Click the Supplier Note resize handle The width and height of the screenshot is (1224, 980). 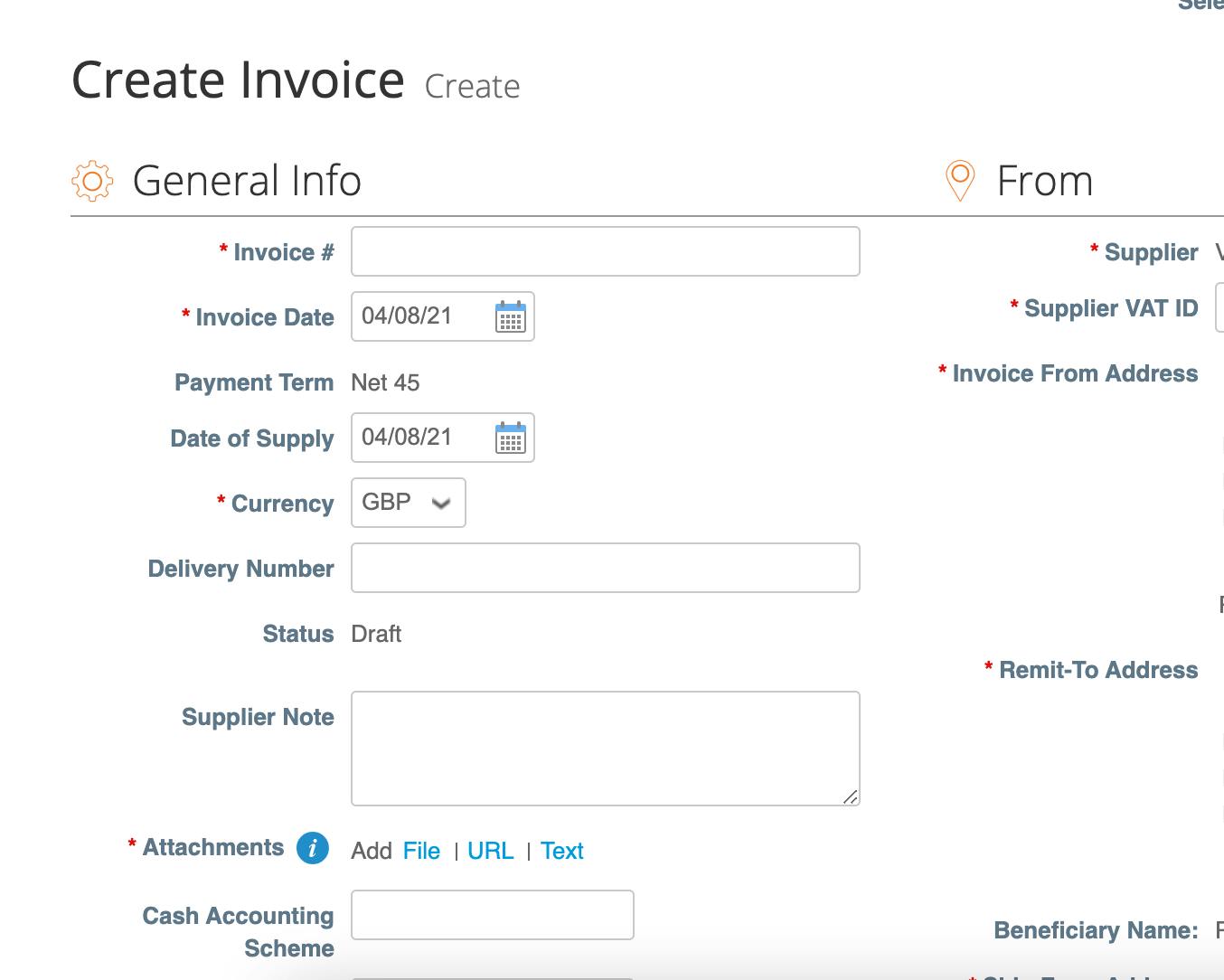(x=850, y=796)
